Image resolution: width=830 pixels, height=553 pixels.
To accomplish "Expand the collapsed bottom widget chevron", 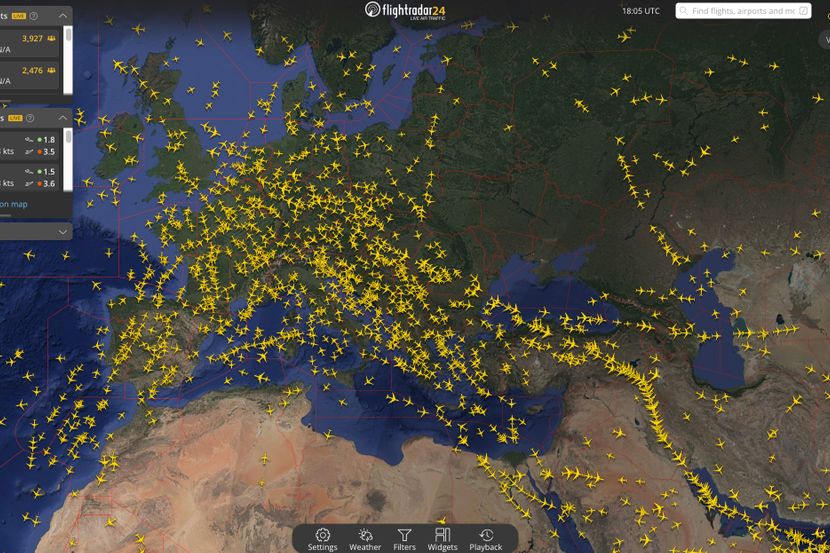I will coord(63,231).
